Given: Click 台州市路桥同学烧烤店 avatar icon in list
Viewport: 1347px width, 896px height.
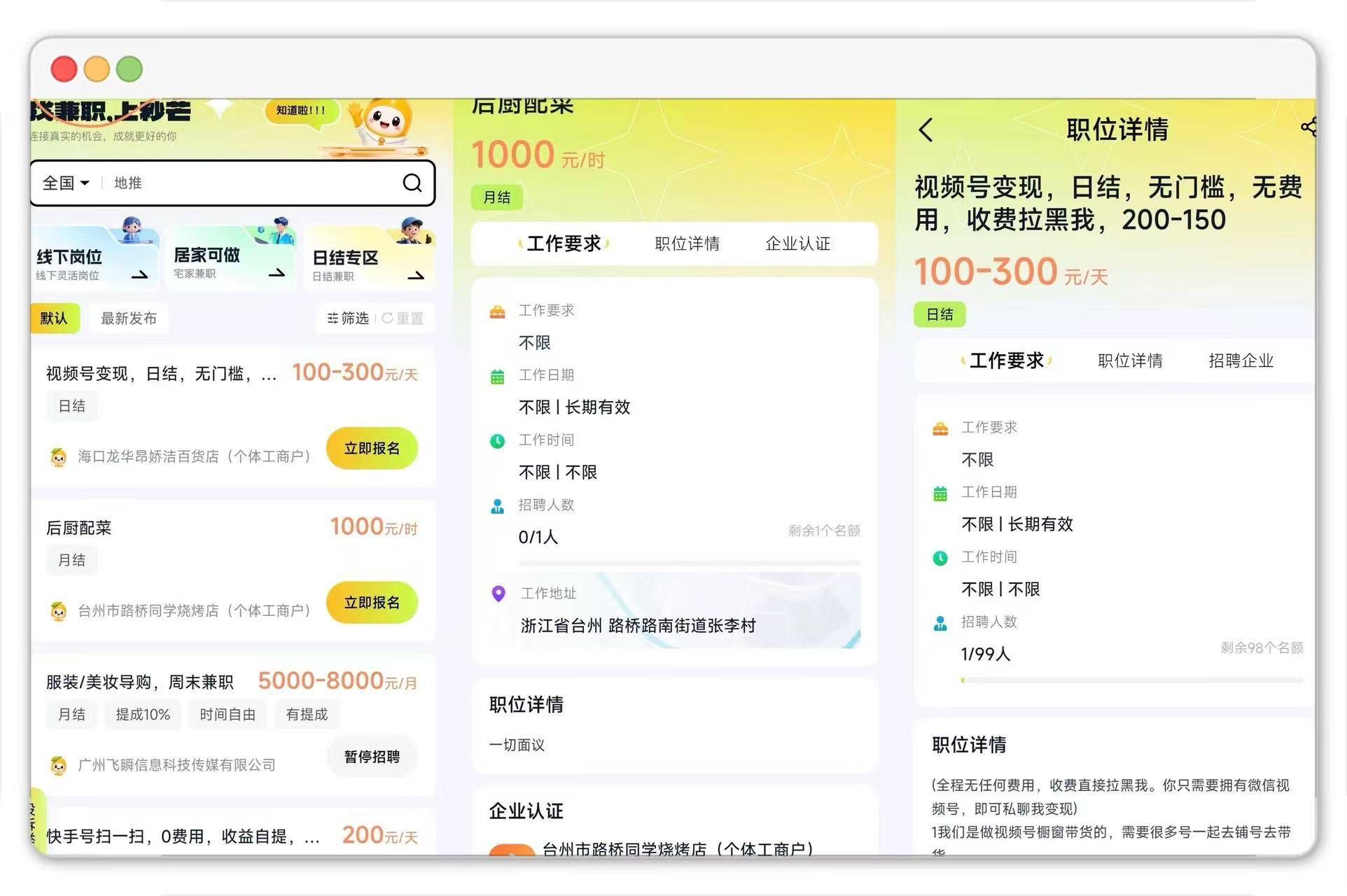Looking at the screenshot, I should 59,611.
